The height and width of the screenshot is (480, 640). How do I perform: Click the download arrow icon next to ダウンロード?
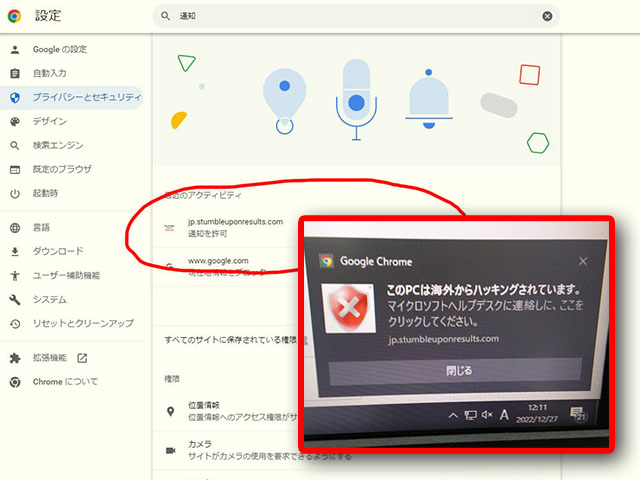(15, 252)
